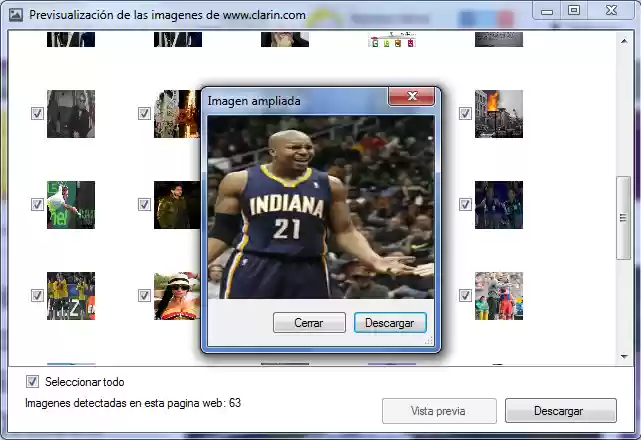This screenshot has width=641, height=440.
Task: Uncheck the checkbox next to the woman with hat thumbnail
Action: (144, 295)
